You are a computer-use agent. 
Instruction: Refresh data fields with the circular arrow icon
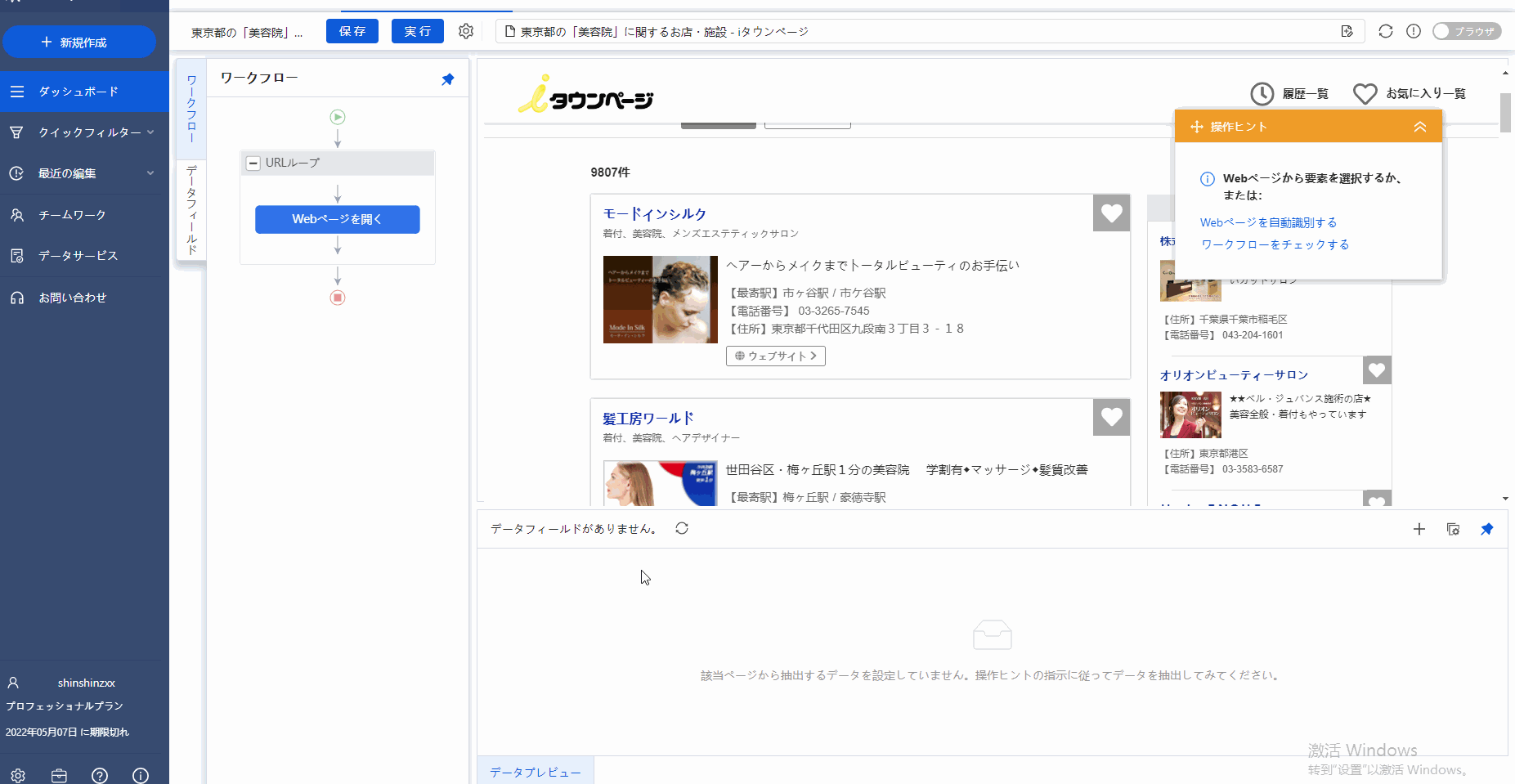(682, 529)
